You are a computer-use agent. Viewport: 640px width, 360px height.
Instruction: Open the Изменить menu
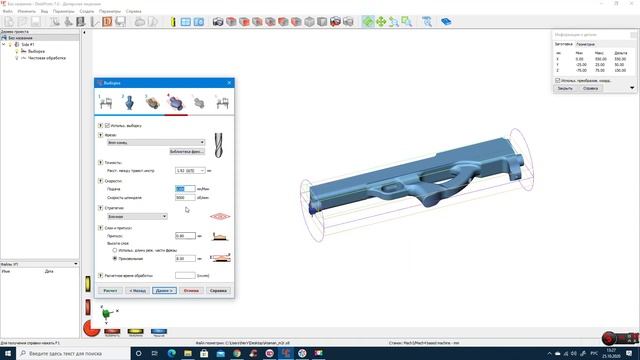pos(27,11)
